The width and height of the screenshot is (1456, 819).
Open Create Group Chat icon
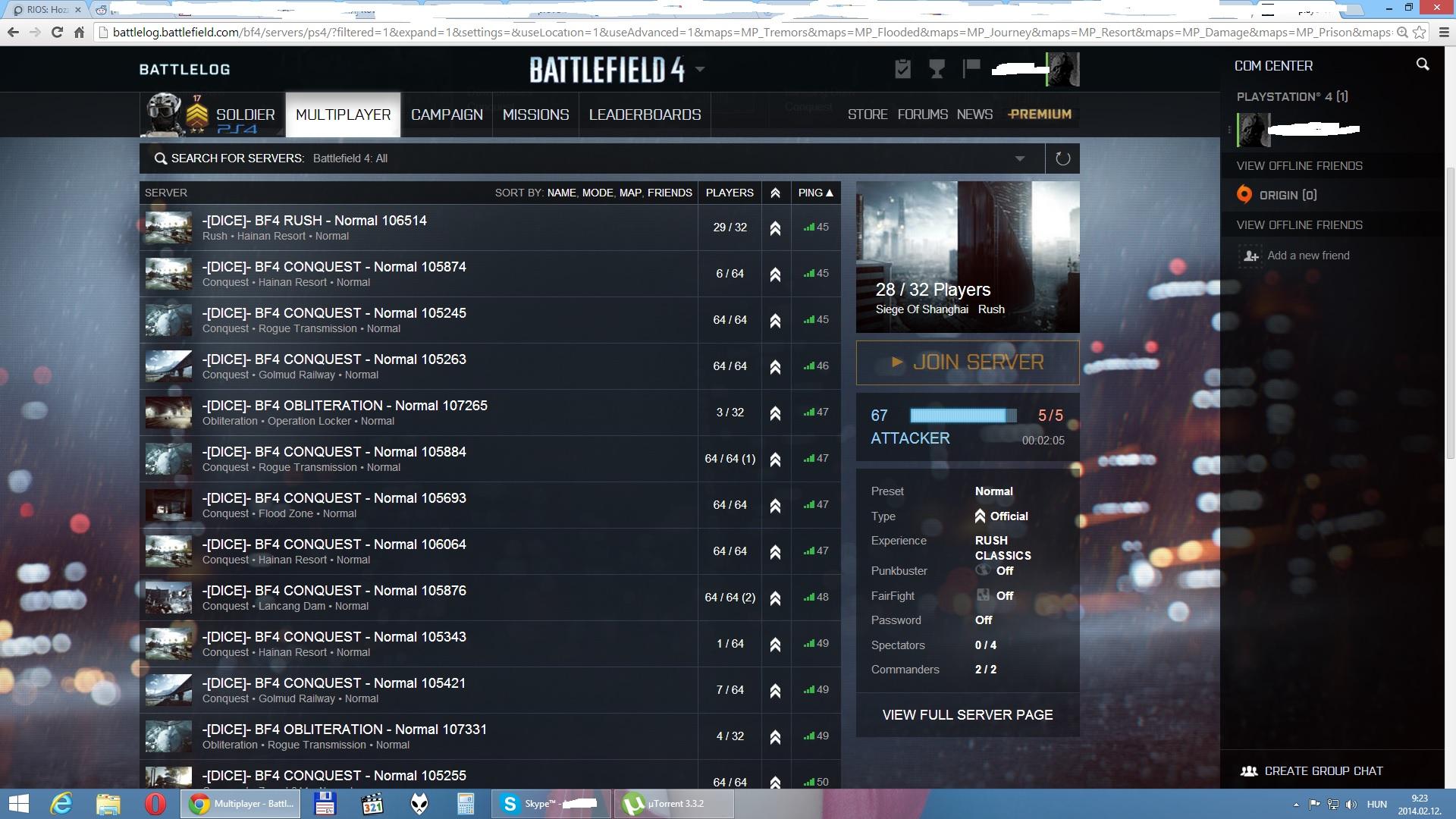tap(1248, 771)
